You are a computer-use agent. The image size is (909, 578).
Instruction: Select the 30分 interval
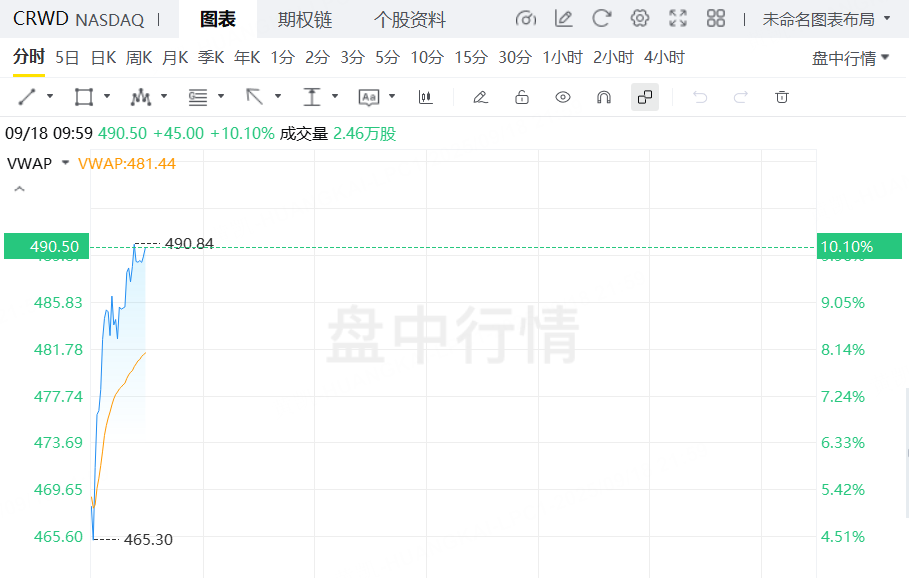pyautogui.click(x=515, y=57)
